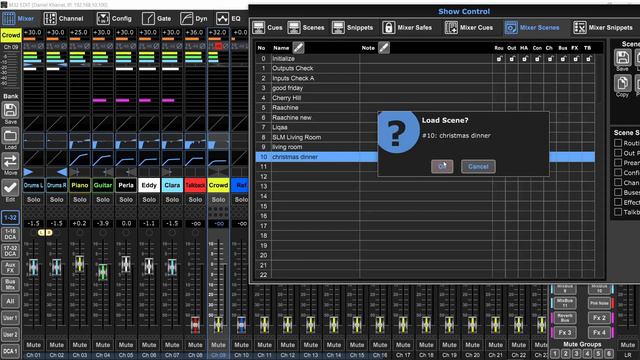Open the Mixer Snippets tab

click(x=603, y=27)
